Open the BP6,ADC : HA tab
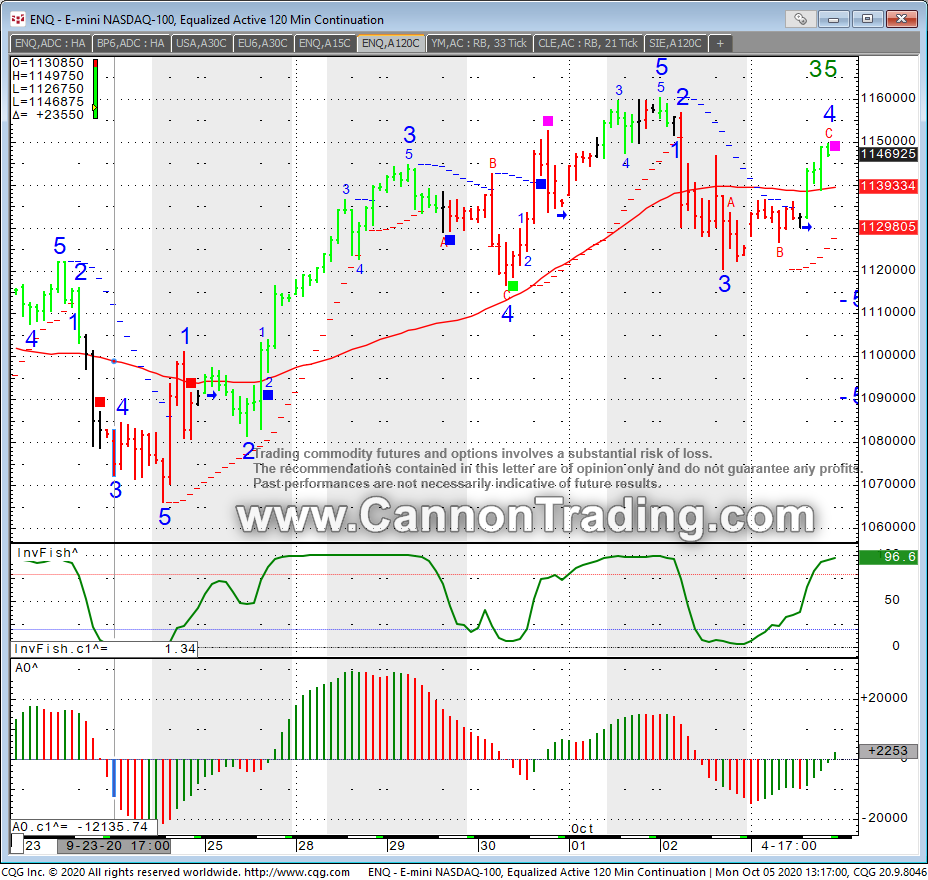This screenshot has width=928, height=880. [x=130, y=43]
